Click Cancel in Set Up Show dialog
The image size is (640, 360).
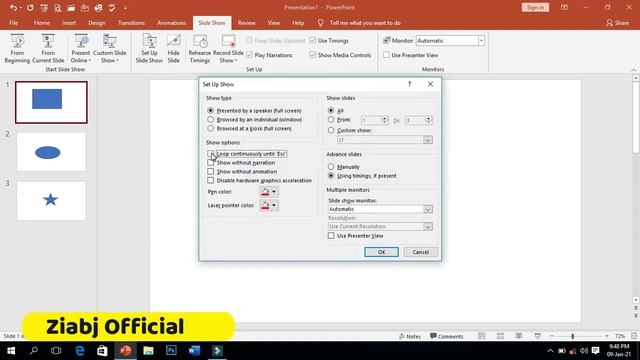click(420, 252)
